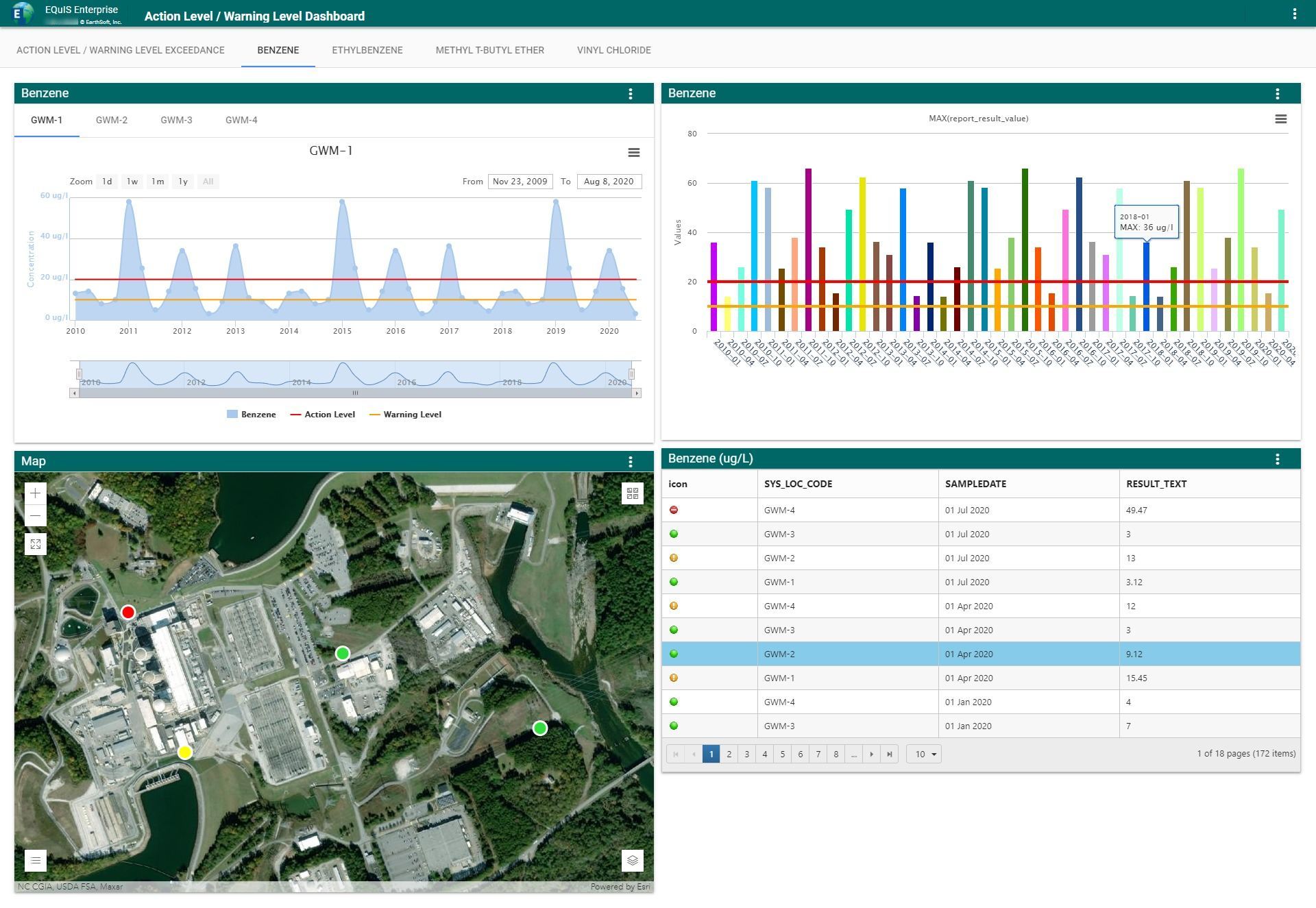Go to page 2 of table
Viewport: 1316px width, 908px height.
[x=729, y=754]
